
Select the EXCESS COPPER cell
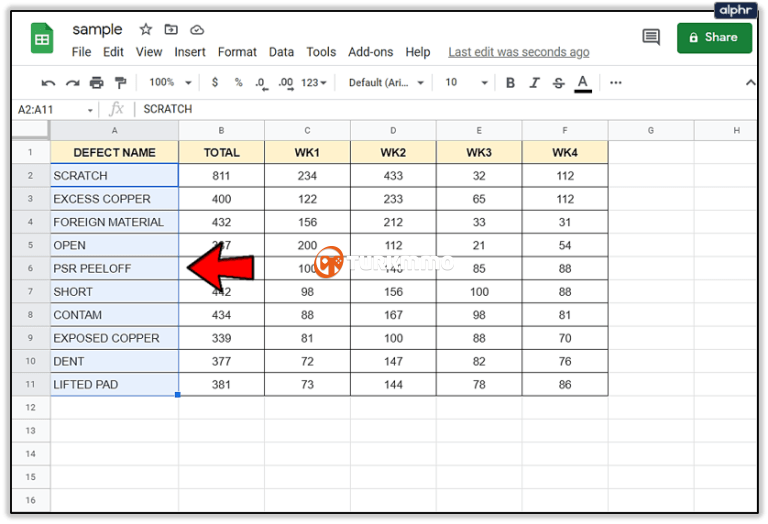point(114,199)
